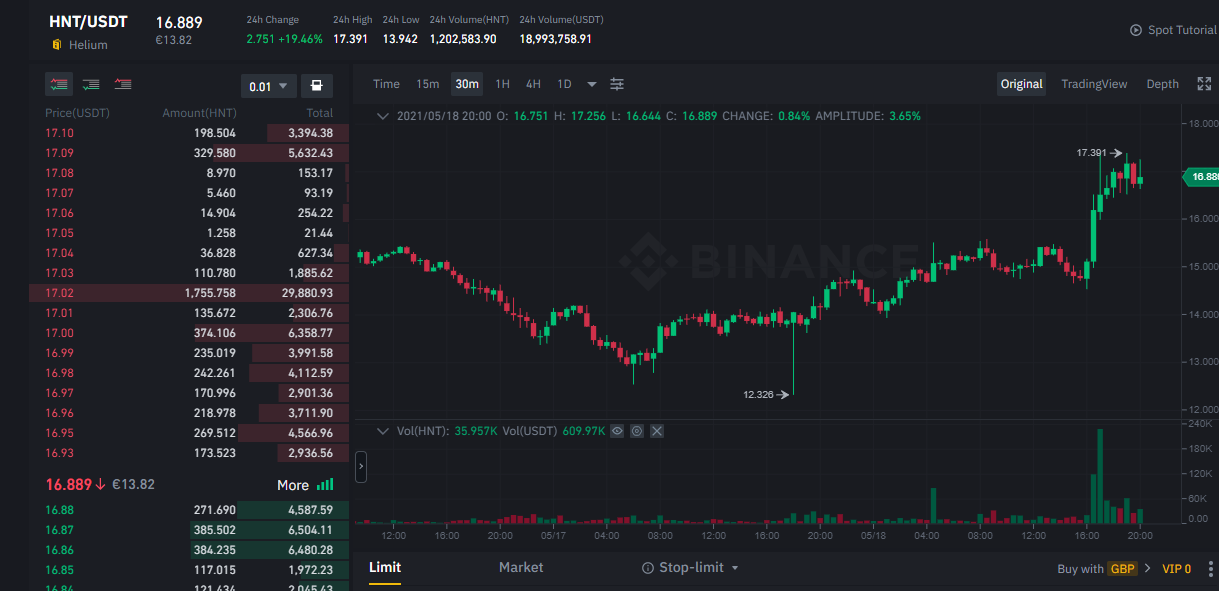
Task: Select the 1D chart interval
Action: 564,84
